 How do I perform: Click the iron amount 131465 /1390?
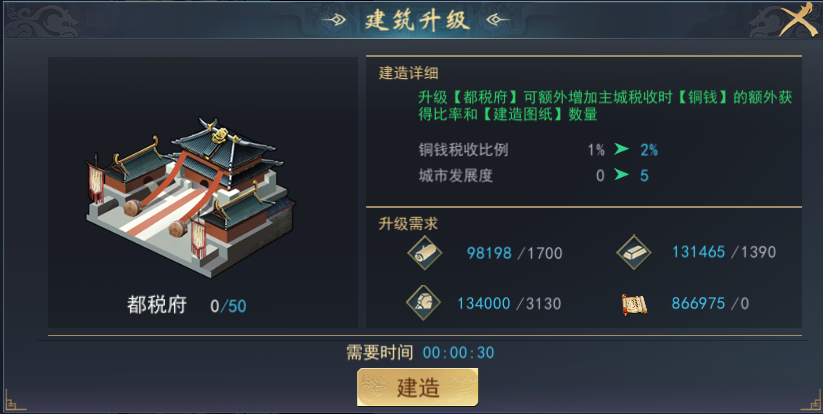tap(724, 252)
